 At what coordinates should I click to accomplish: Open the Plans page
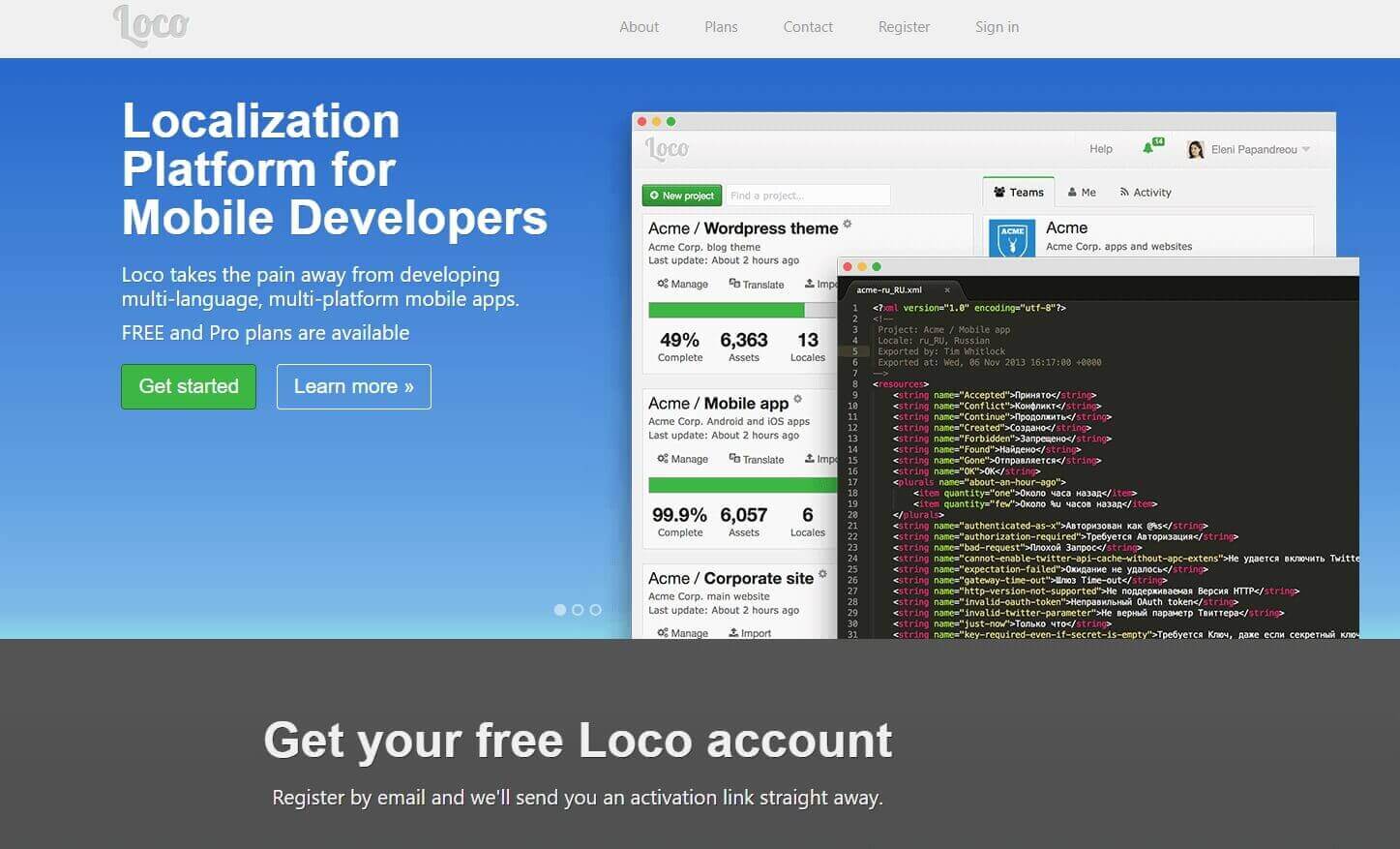(x=721, y=27)
